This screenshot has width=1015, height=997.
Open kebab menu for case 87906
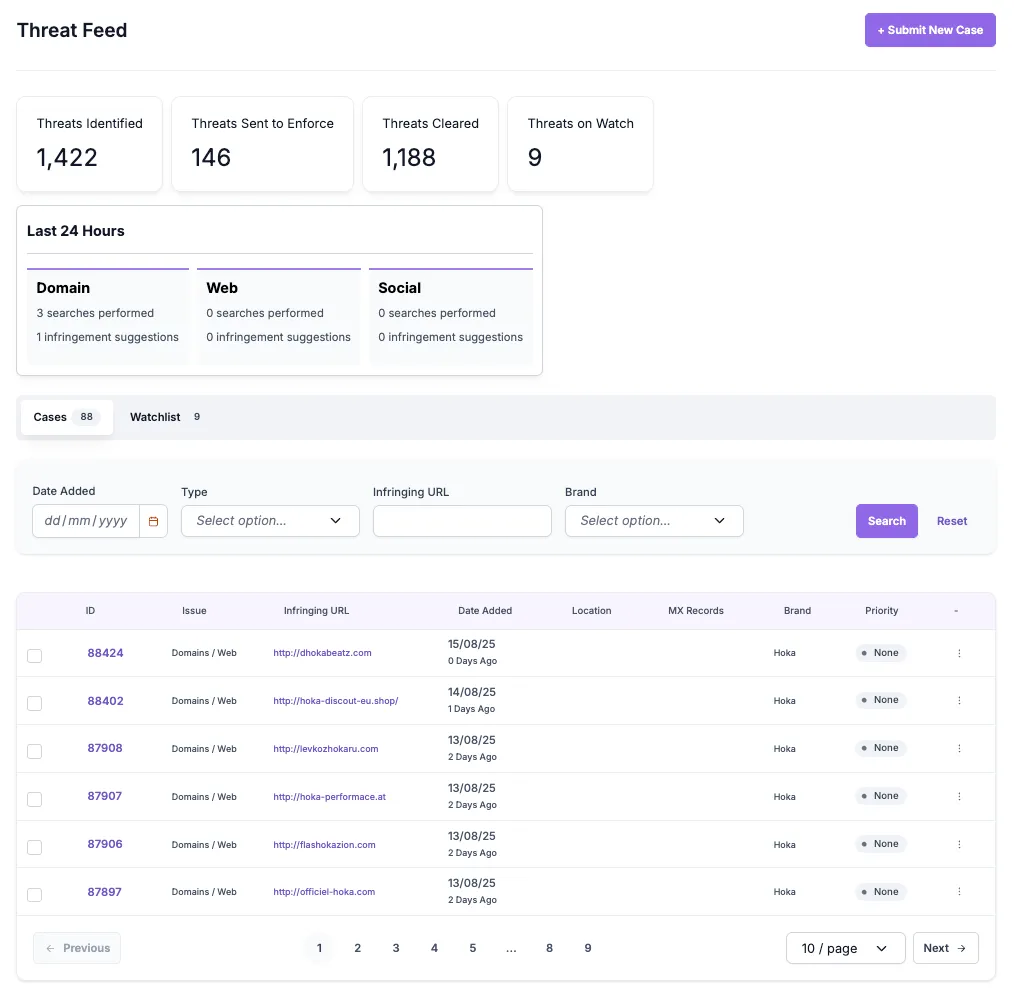coord(959,844)
